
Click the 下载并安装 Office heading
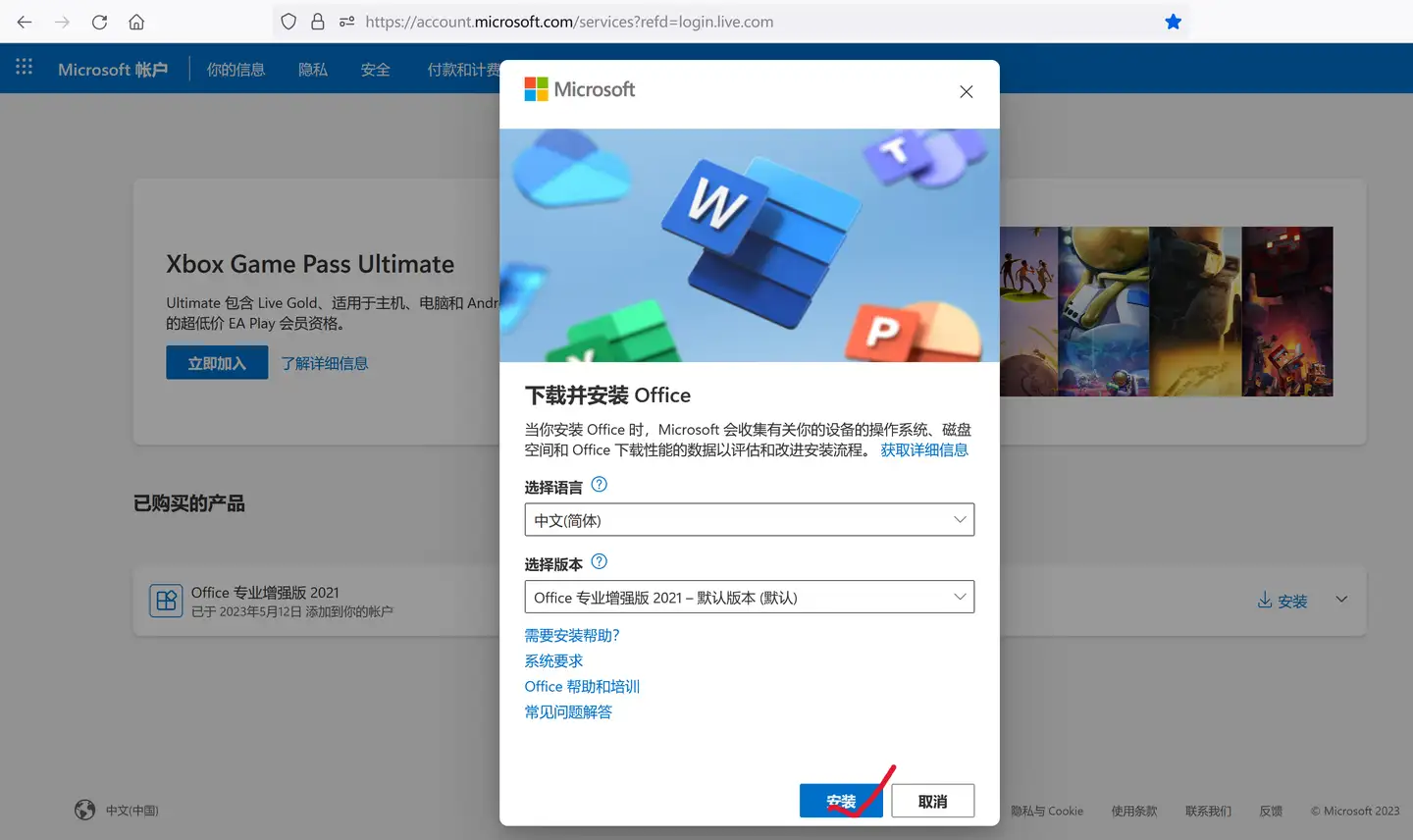coord(607,395)
